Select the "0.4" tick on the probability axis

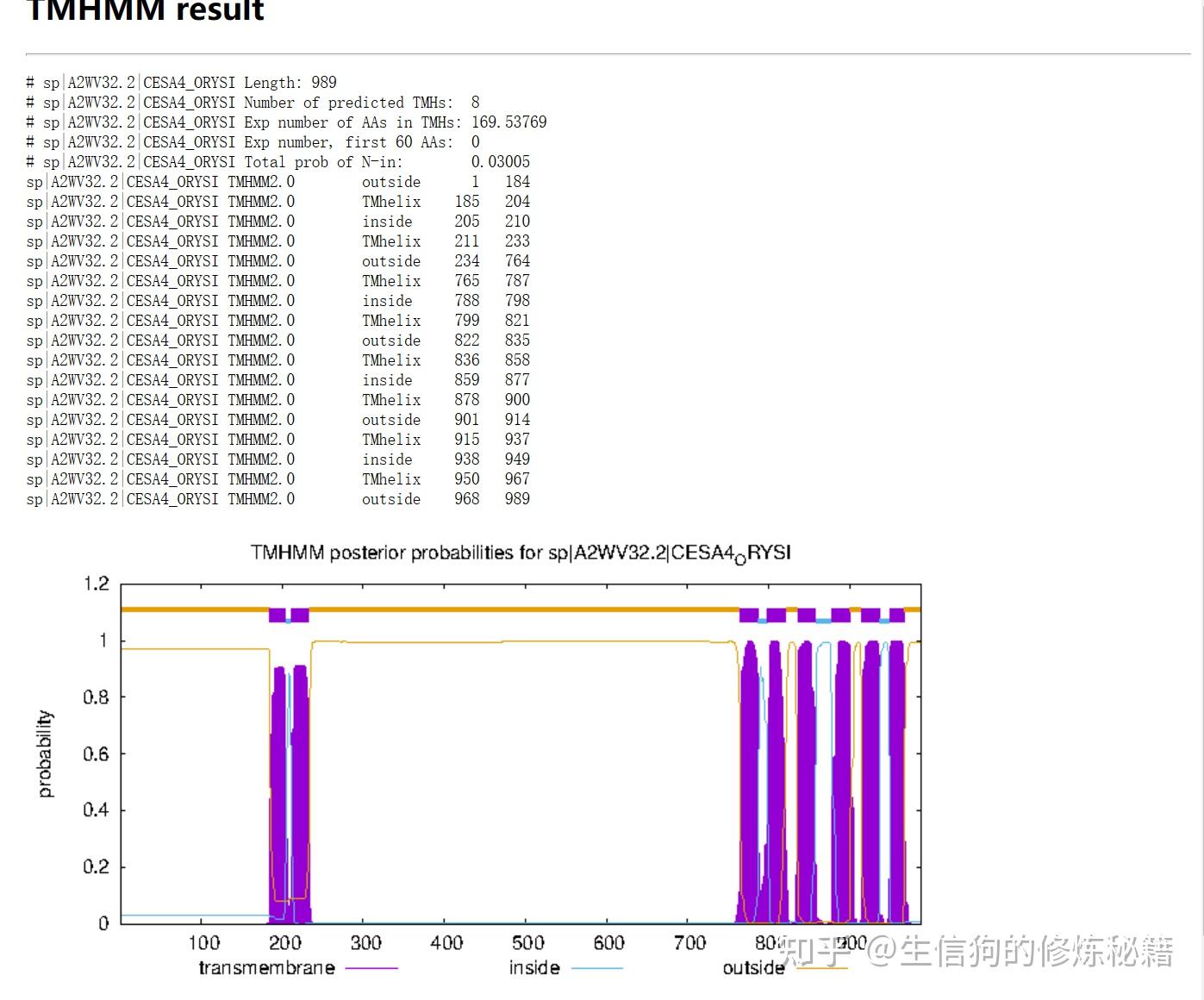(x=97, y=809)
